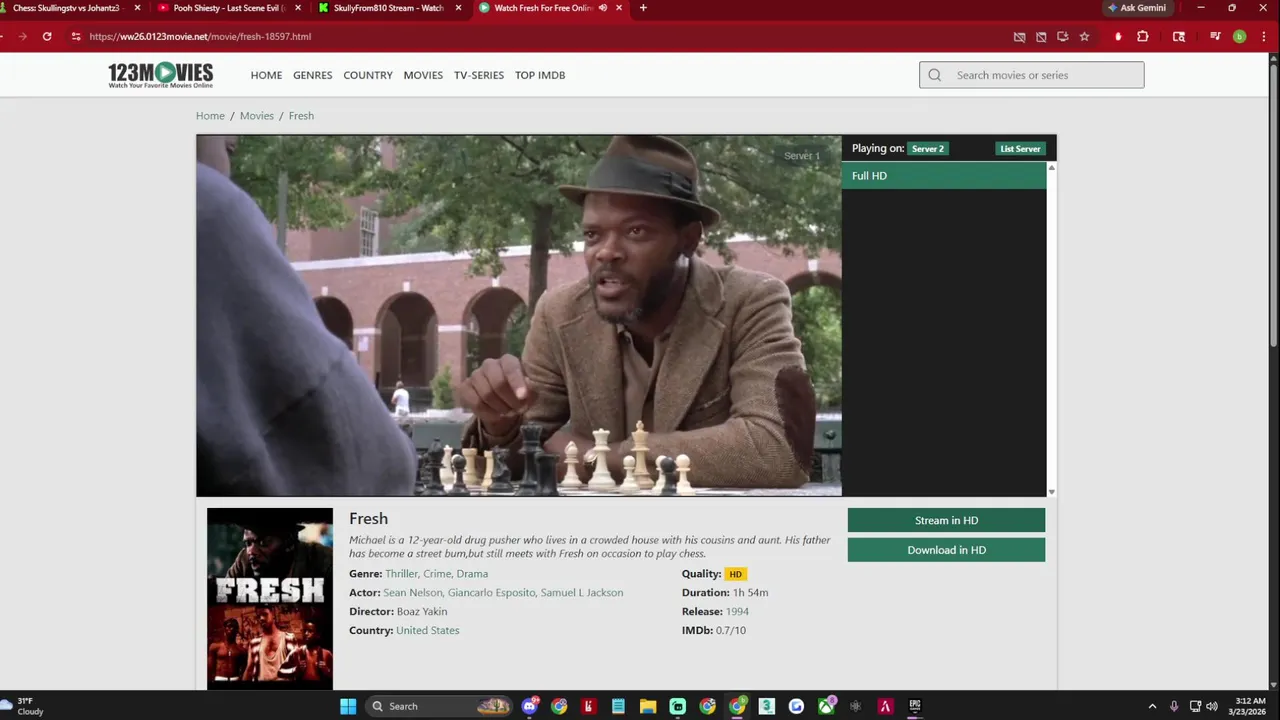
Task: Open actor Giancarlo Esposito link
Action: coord(492,593)
